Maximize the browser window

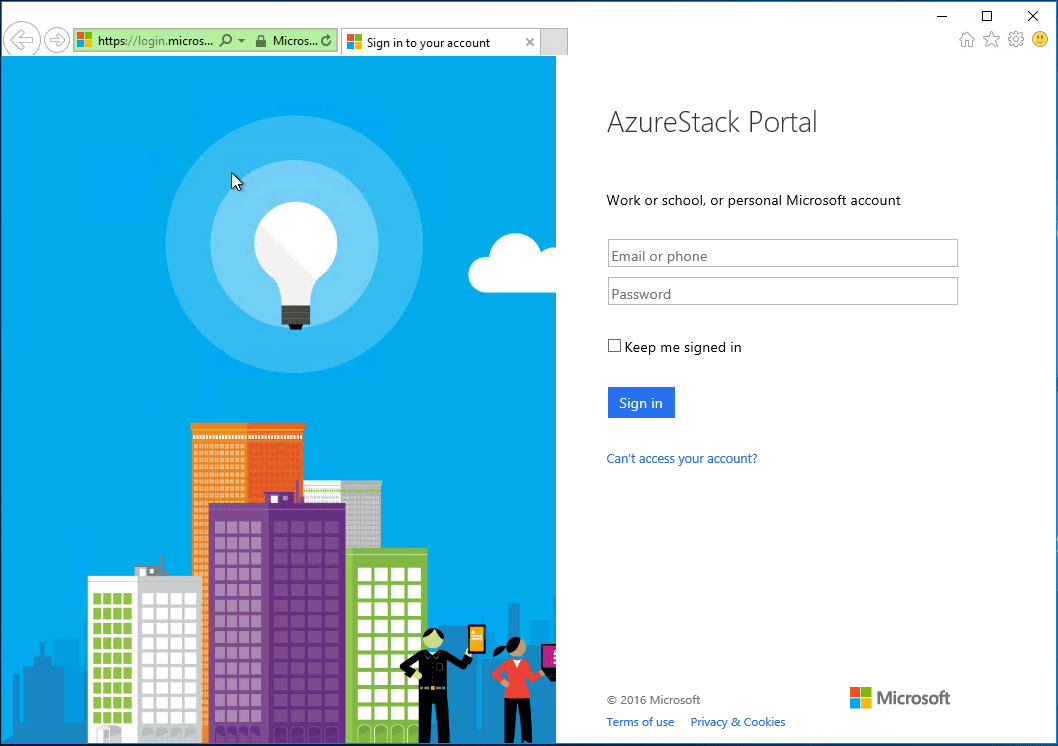[986, 16]
